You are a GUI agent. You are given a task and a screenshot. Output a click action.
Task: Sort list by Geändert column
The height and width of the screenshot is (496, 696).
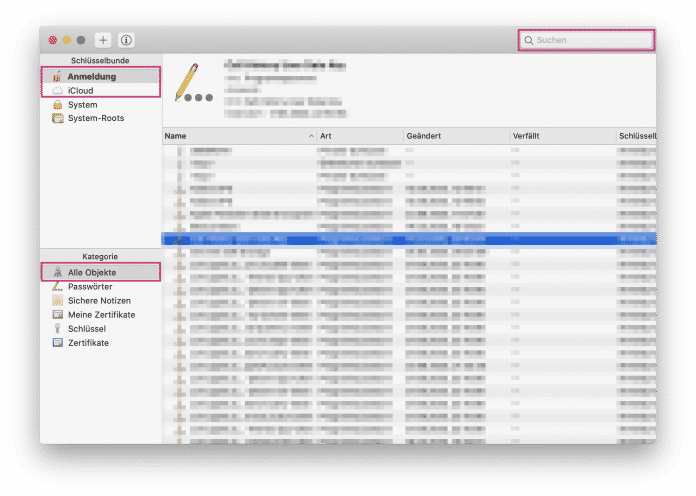coord(455,135)
